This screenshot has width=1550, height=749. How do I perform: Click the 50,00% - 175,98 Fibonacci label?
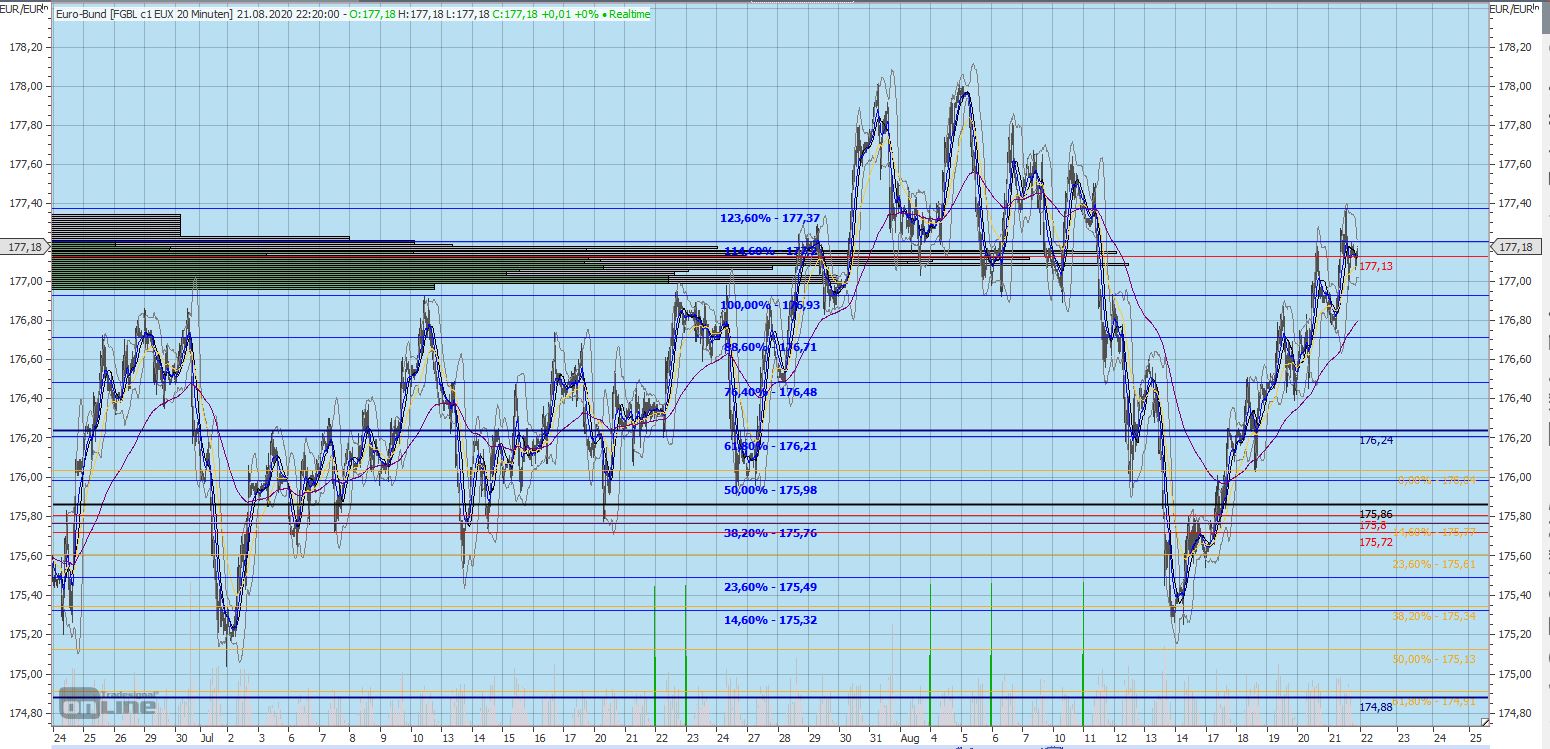click(769, 490)
